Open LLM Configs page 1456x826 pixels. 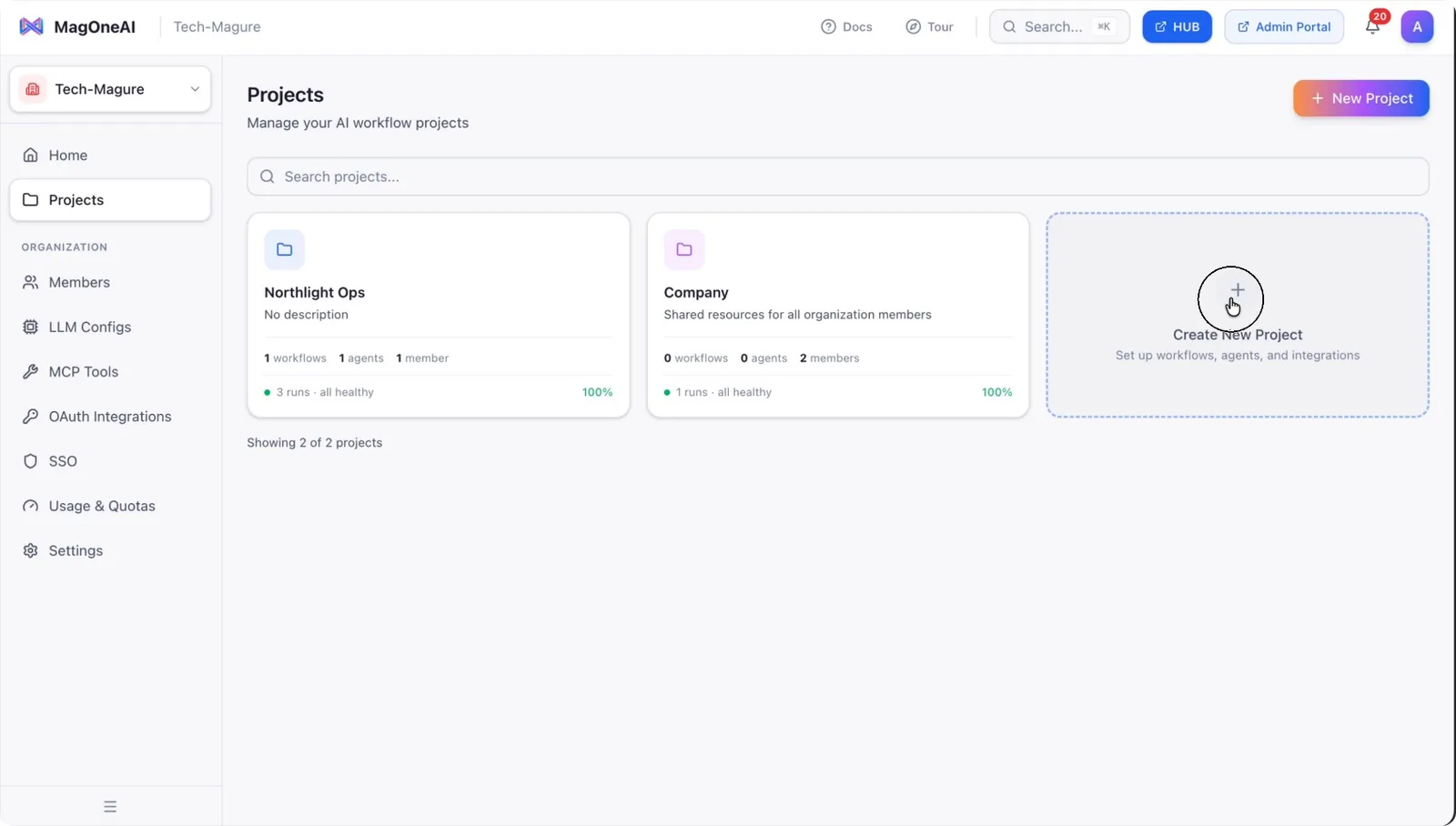coord(110,327)
